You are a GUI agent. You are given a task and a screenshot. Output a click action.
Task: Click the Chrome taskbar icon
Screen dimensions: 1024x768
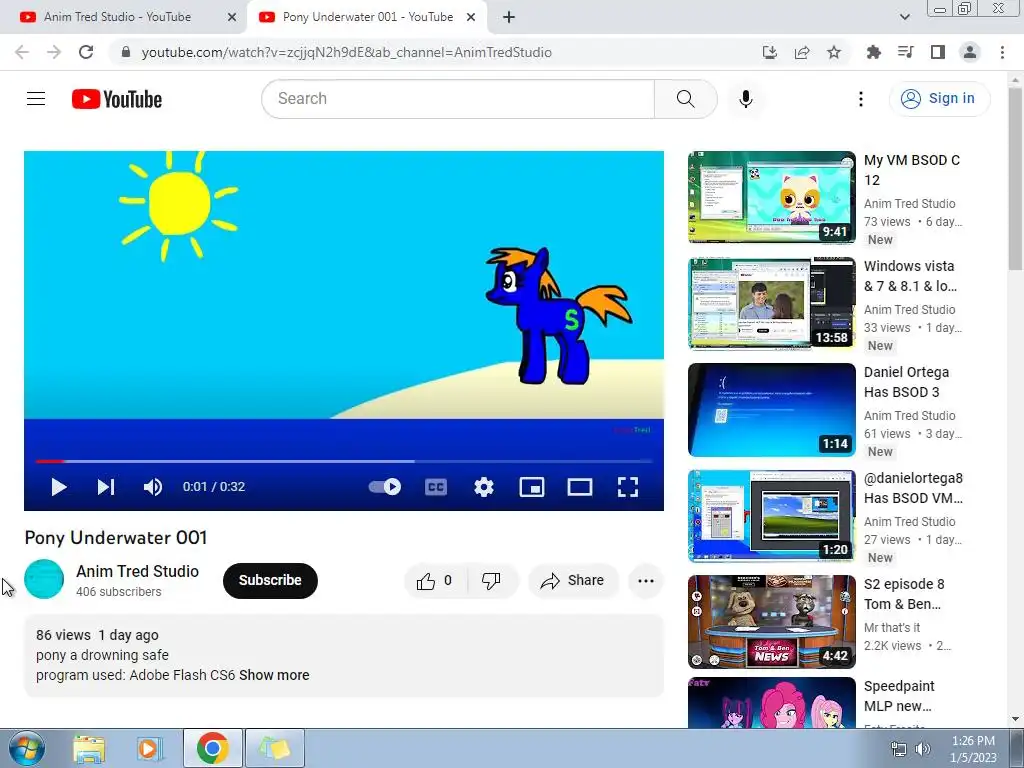point(212,748)
